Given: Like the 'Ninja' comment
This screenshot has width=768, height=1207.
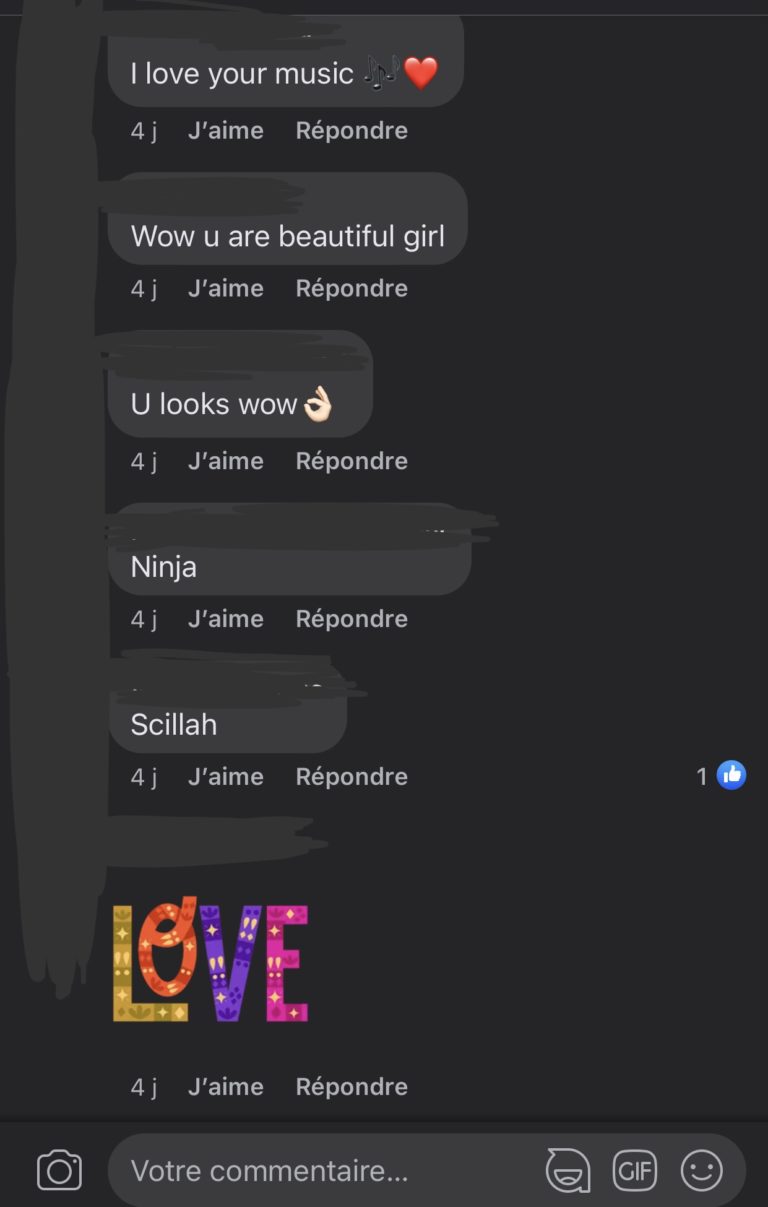Looking at the screenshot, I should pos(226,619).
